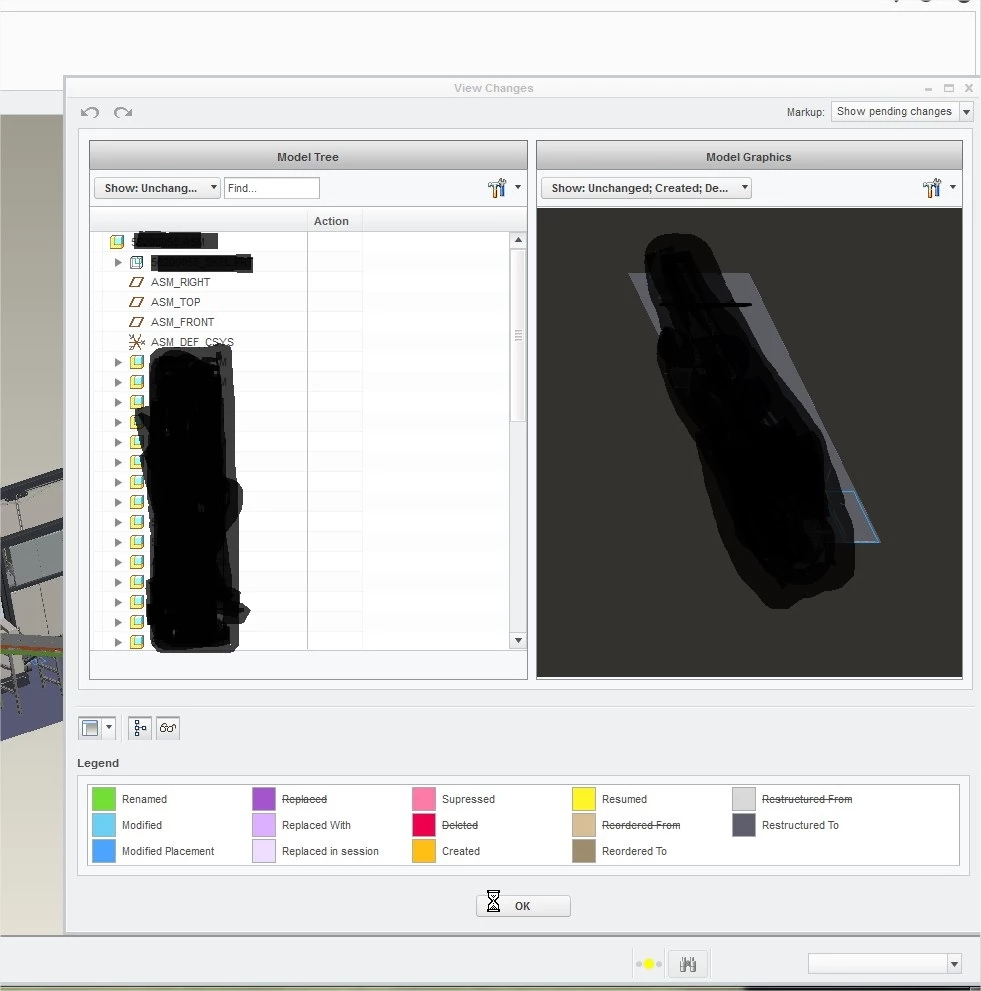
Task: Click the Model Tree scroll up arrow
Action: pyautogui.click(x=518, y=240)
